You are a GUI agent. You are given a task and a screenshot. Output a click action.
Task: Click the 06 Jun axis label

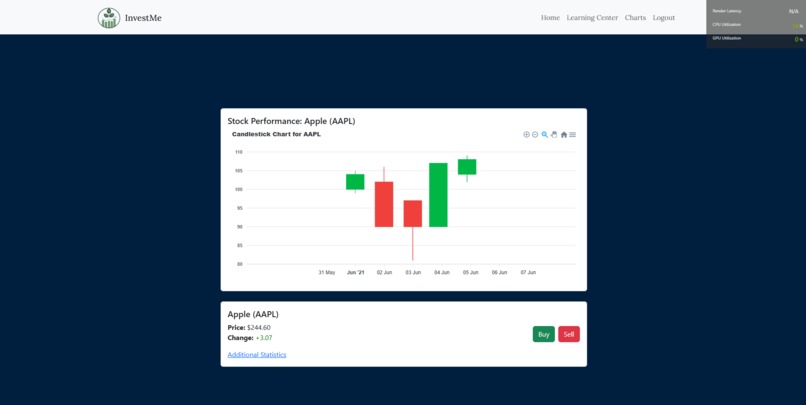point(500,272)
